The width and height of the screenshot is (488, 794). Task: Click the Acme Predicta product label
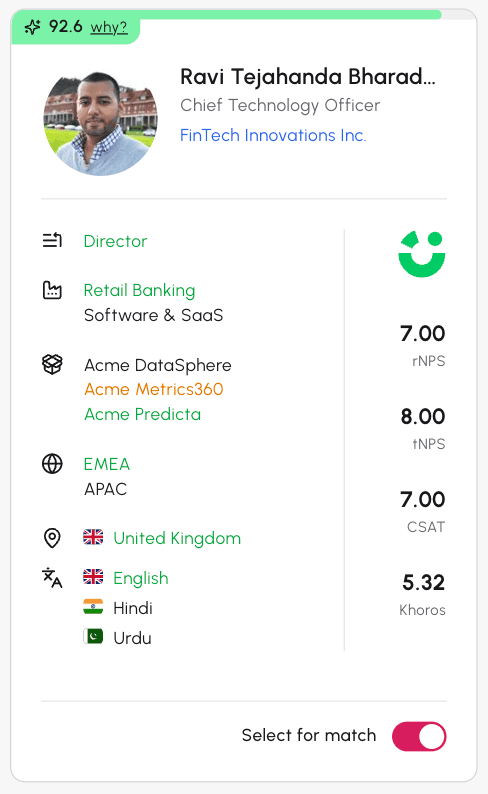143,414
